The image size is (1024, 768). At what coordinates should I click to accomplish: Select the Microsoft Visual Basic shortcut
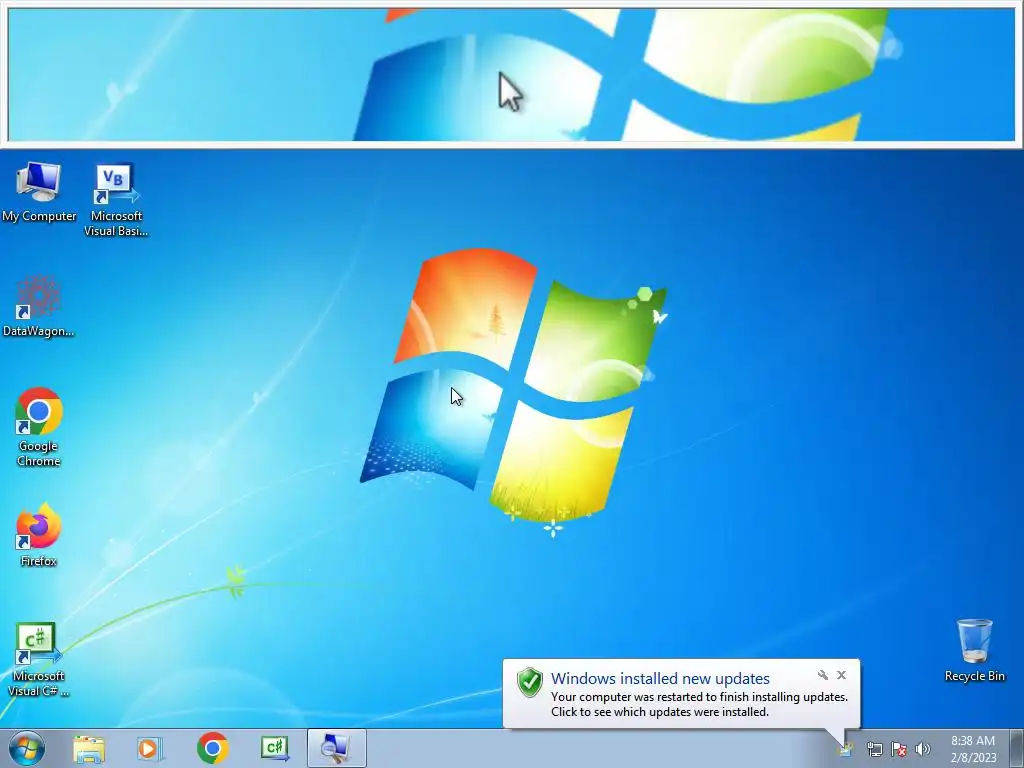[x=116, y=200]
